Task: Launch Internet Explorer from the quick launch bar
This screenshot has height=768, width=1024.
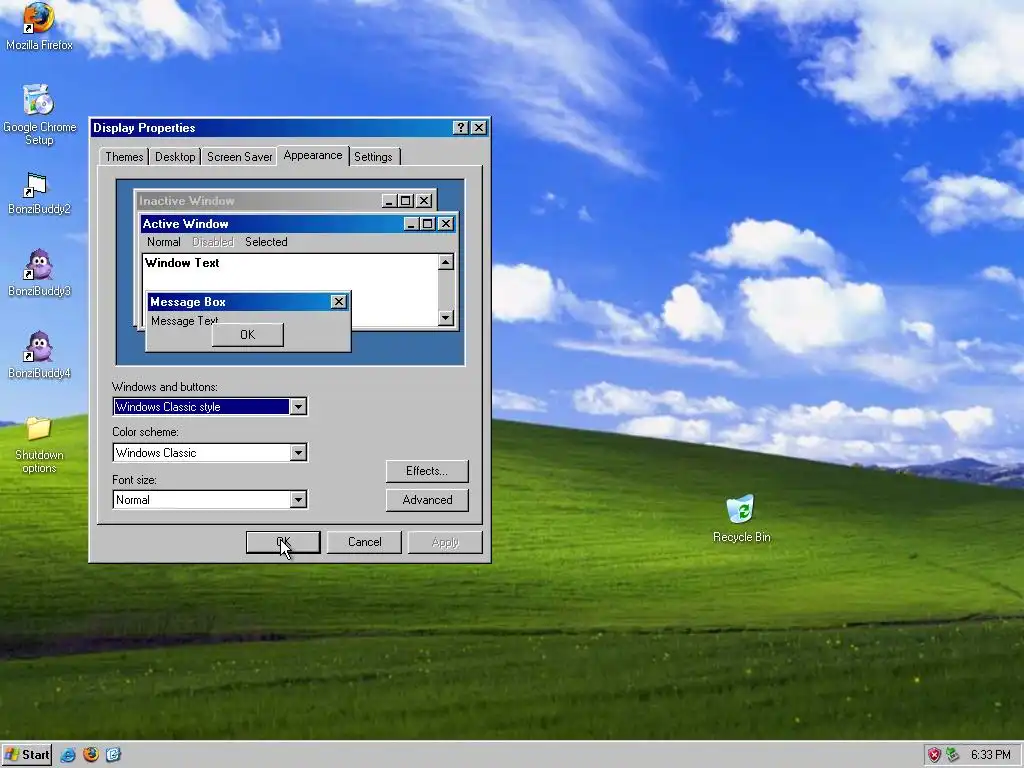Action: click(68, 755)
